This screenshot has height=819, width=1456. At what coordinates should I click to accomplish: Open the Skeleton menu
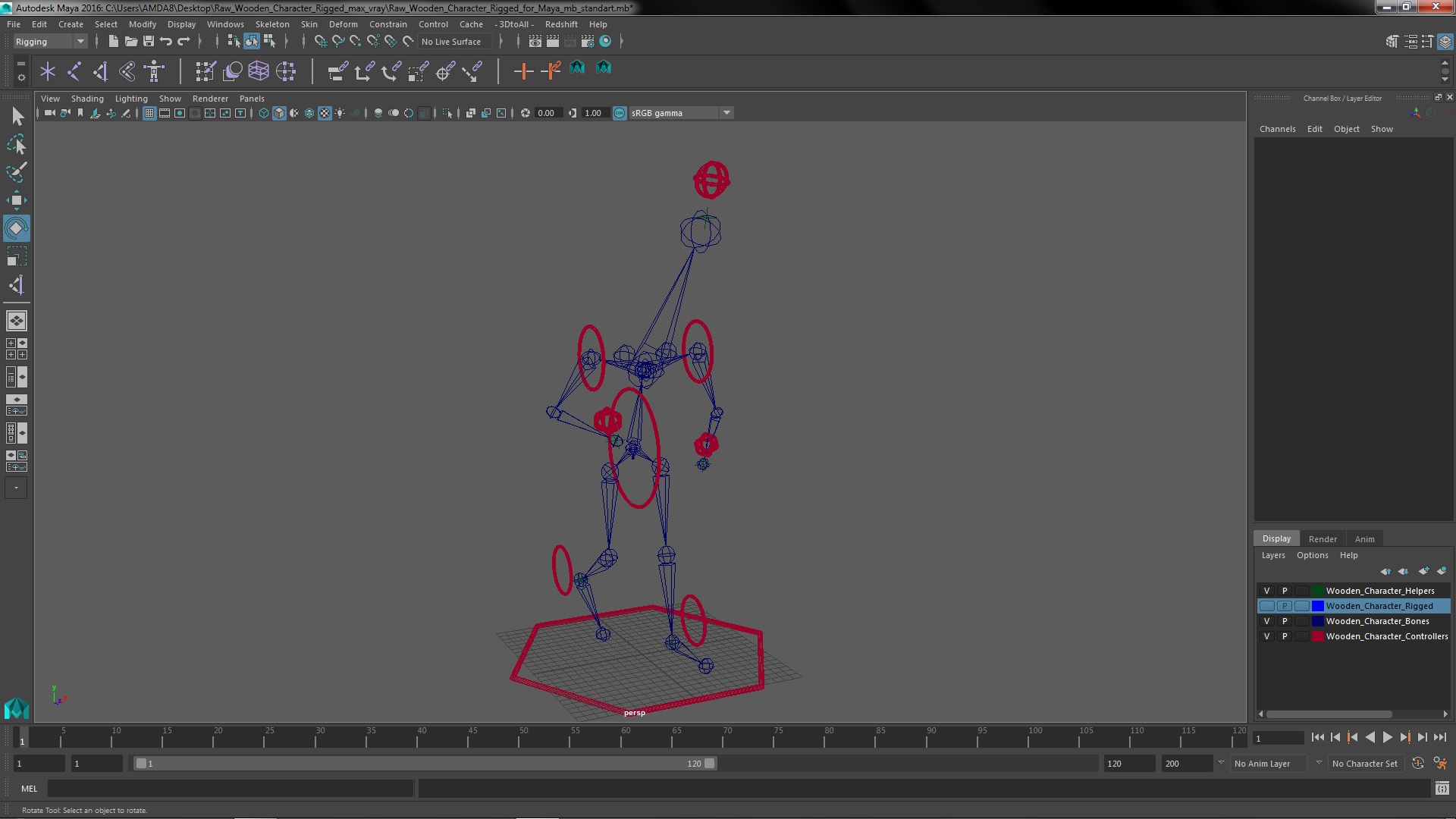(271, 24)
